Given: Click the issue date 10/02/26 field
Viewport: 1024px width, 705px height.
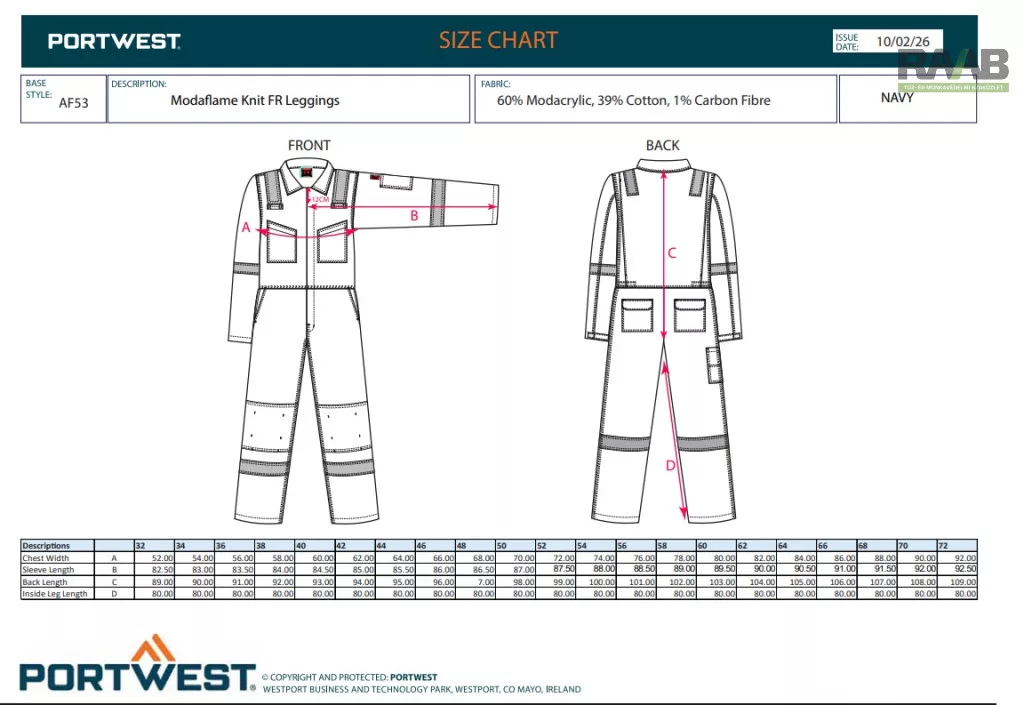Looking at the screenshot, I should pyautogui.click(x=901, y=42).
